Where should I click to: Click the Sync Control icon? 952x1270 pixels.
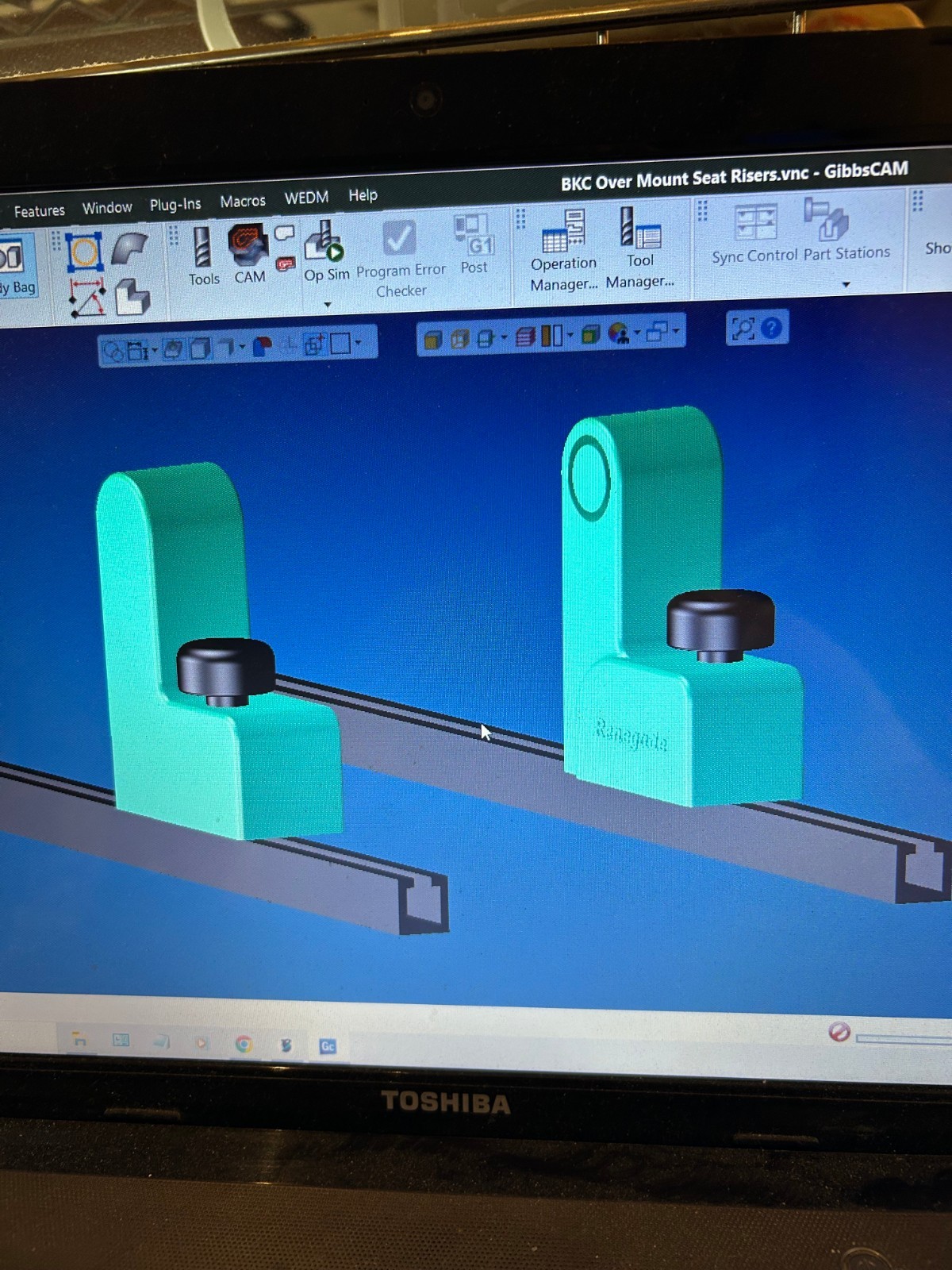[x=754, y=235]
